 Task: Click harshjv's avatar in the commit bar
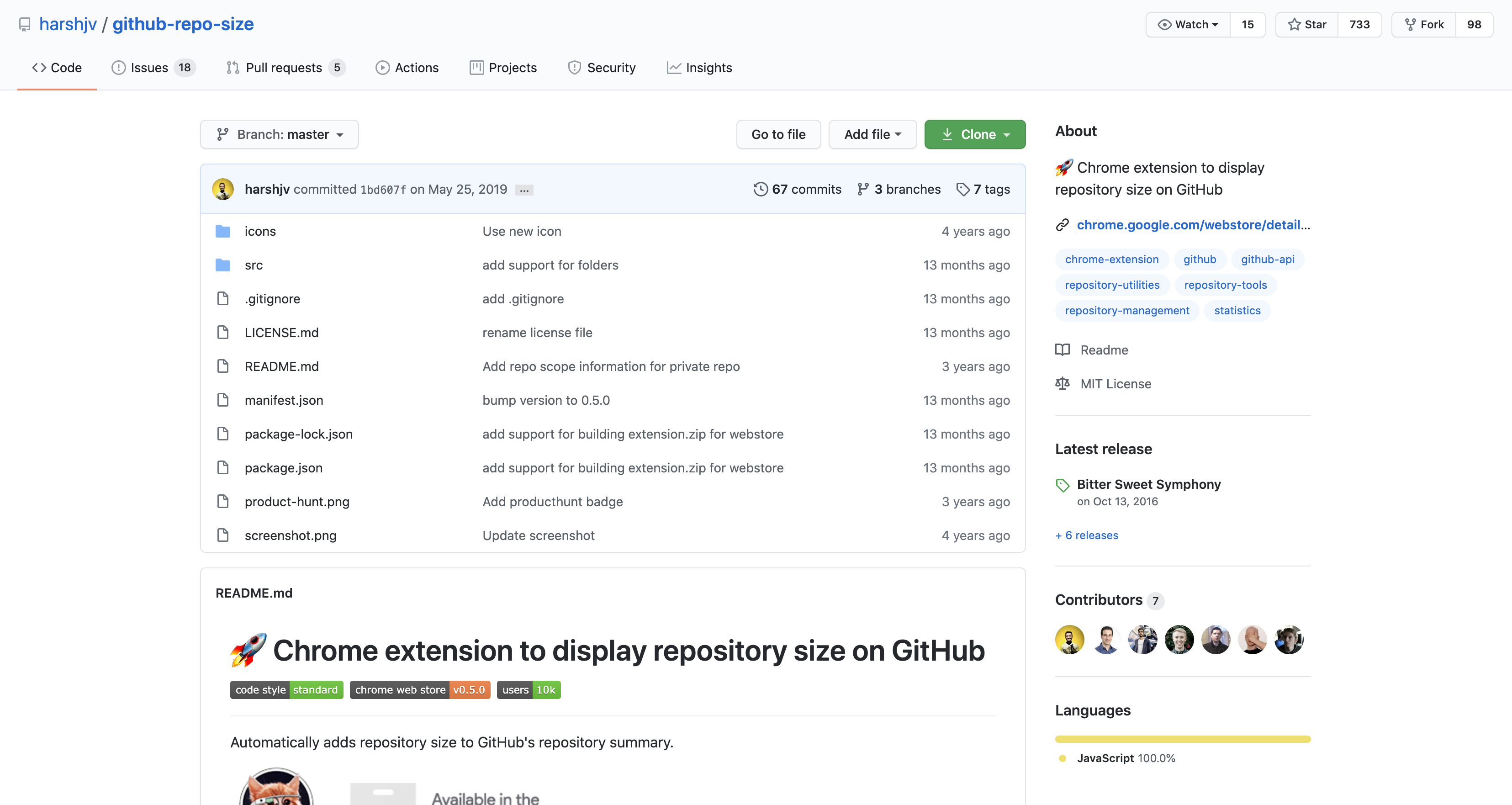[223, 189]
